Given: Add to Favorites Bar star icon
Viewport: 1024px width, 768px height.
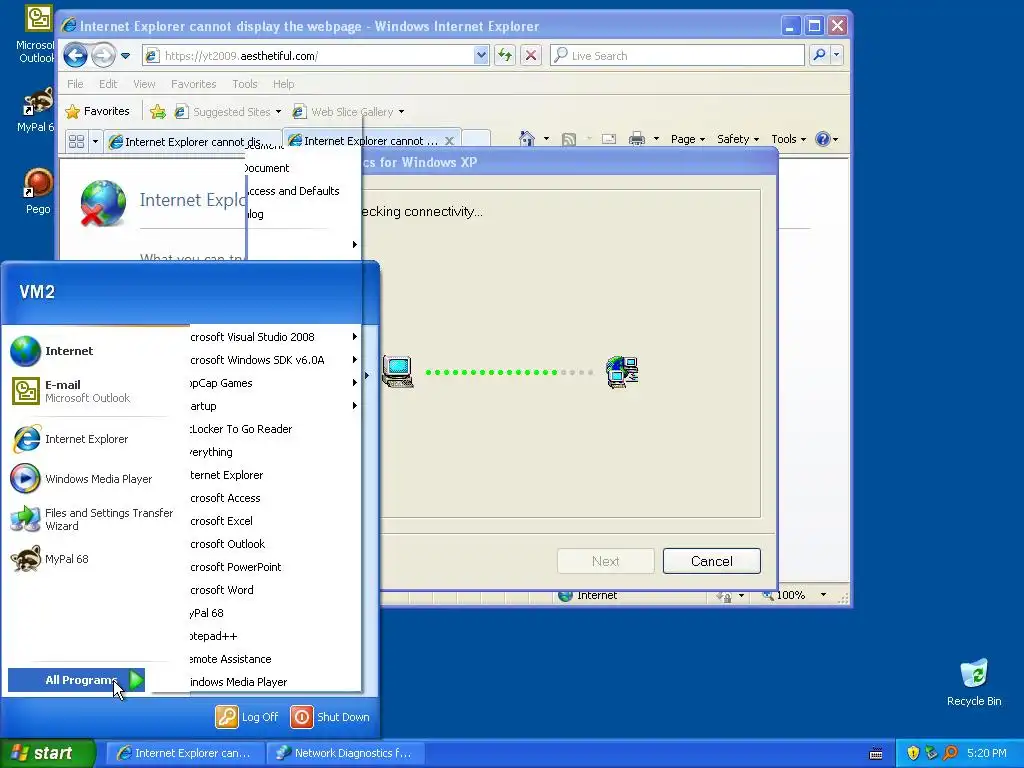Looking at the screenshot, I should pyautogui.click(x=157, y=112).
